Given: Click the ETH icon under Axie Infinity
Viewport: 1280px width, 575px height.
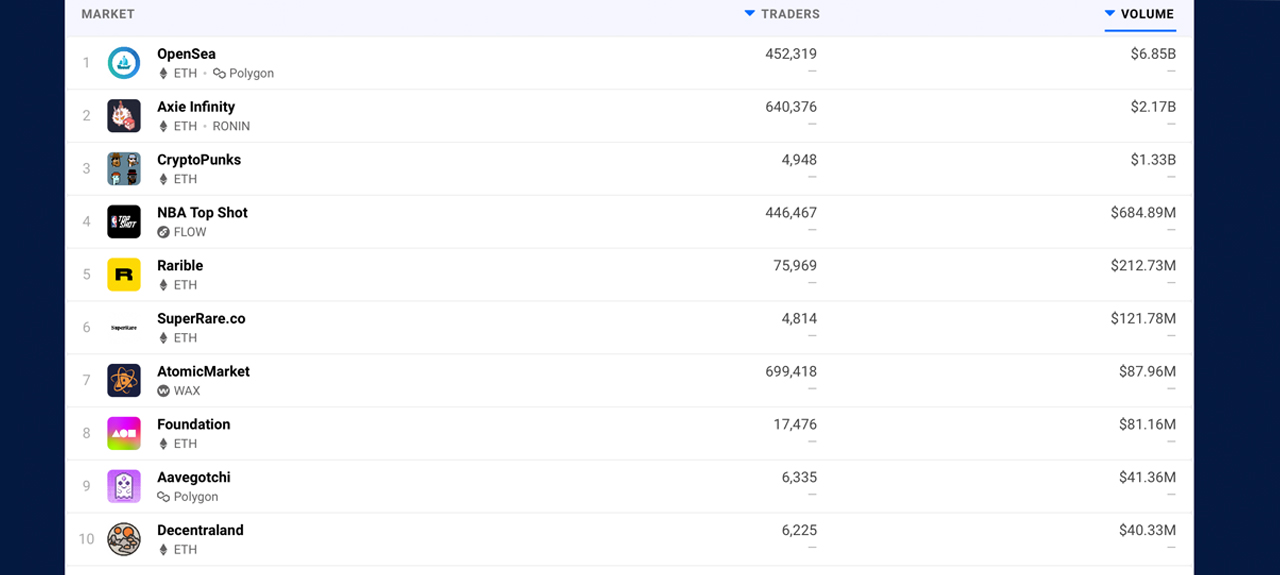Looking at the screenshot, I should point(163,127).
